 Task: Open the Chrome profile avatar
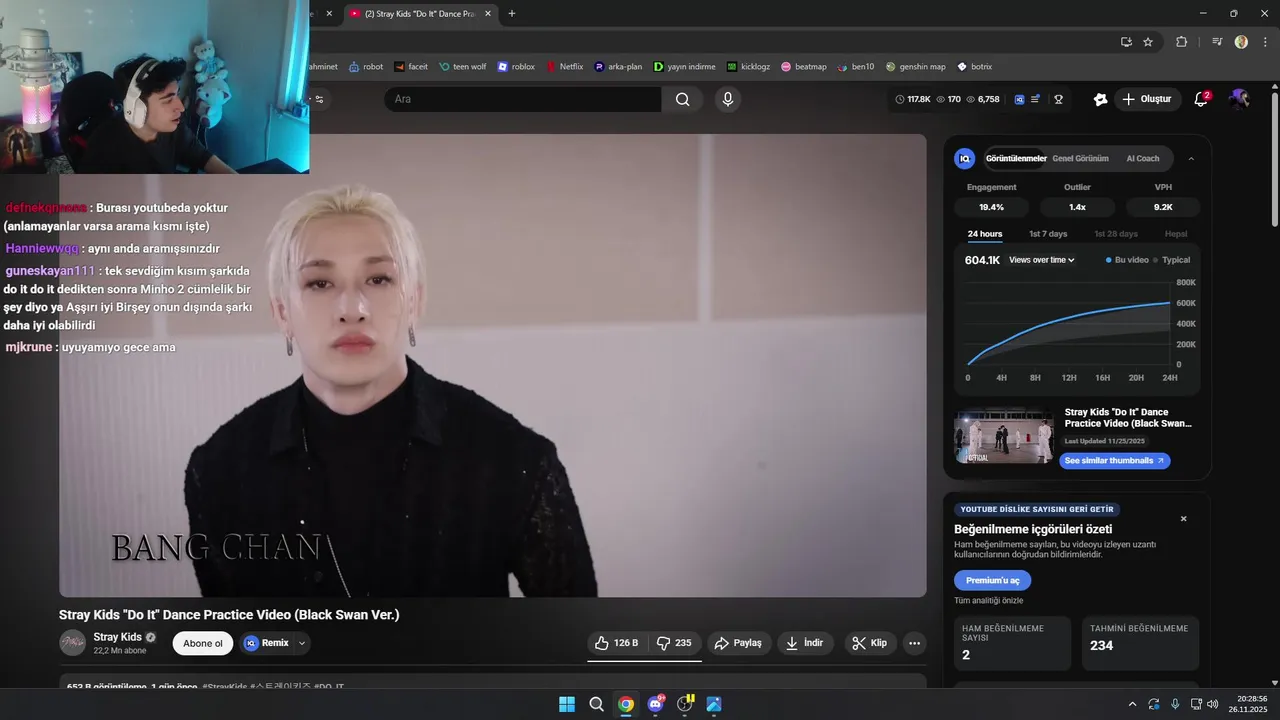coord(1241,41)
